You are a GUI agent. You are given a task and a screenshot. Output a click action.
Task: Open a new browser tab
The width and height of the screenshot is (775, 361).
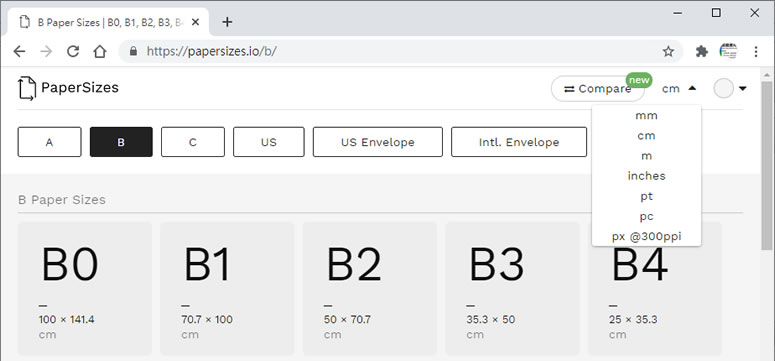227,22
